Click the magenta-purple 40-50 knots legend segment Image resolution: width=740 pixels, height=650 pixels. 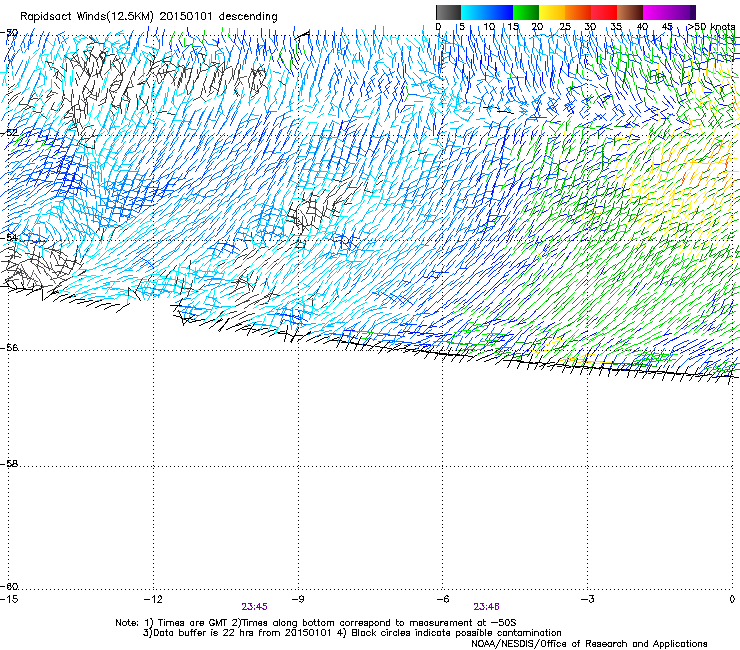point(669,12)
